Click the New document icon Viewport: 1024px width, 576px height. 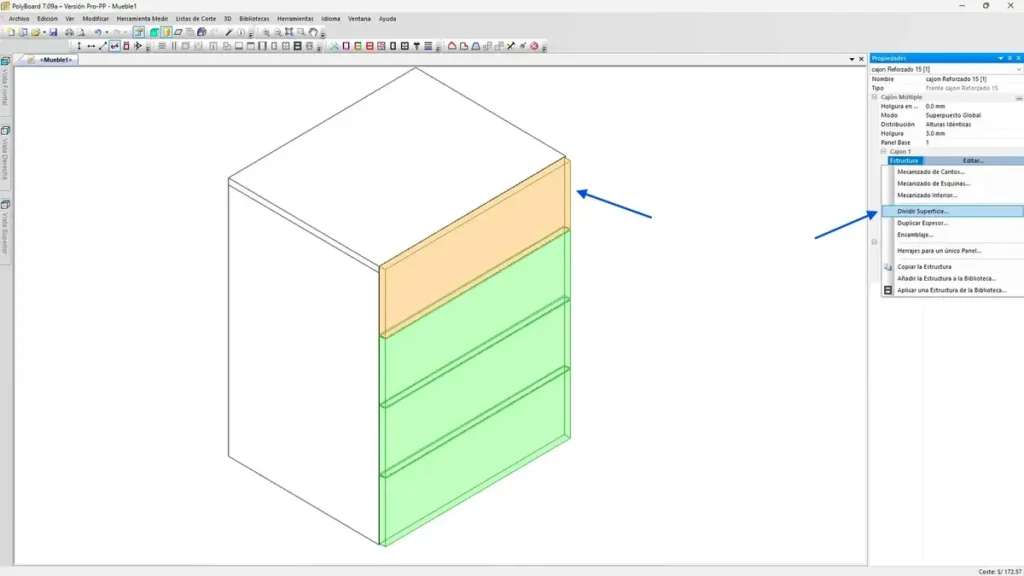9,32
